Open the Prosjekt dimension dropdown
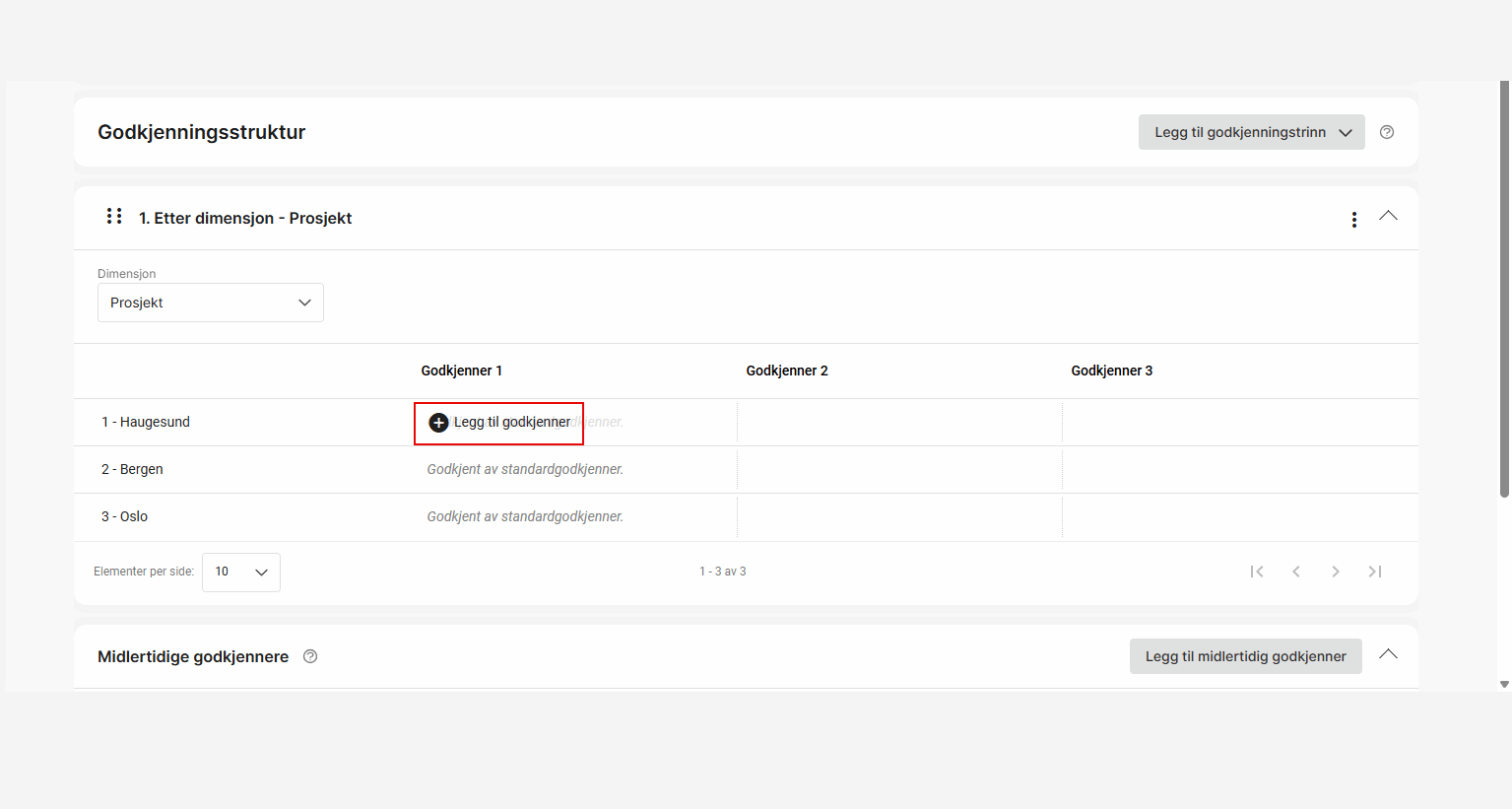1512x809 pixels. [210, 303]
